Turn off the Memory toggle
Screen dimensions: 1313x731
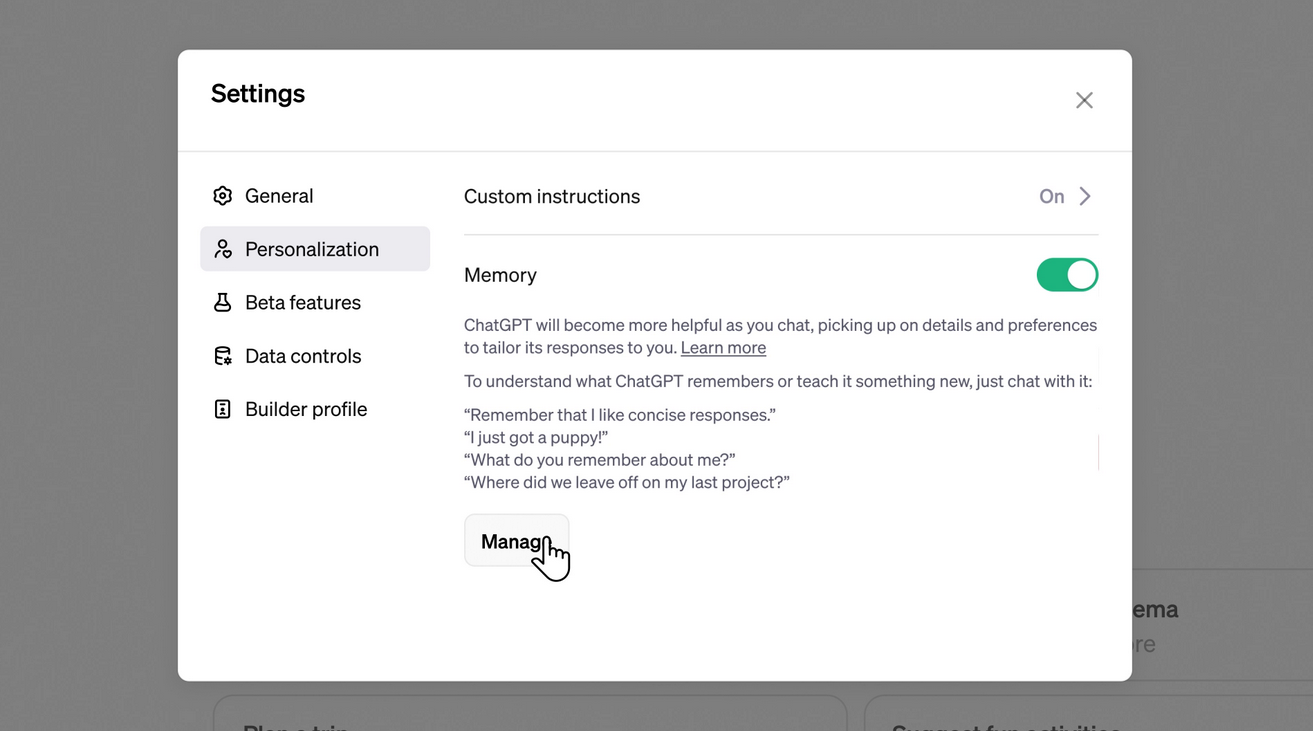pos(1067,275)
